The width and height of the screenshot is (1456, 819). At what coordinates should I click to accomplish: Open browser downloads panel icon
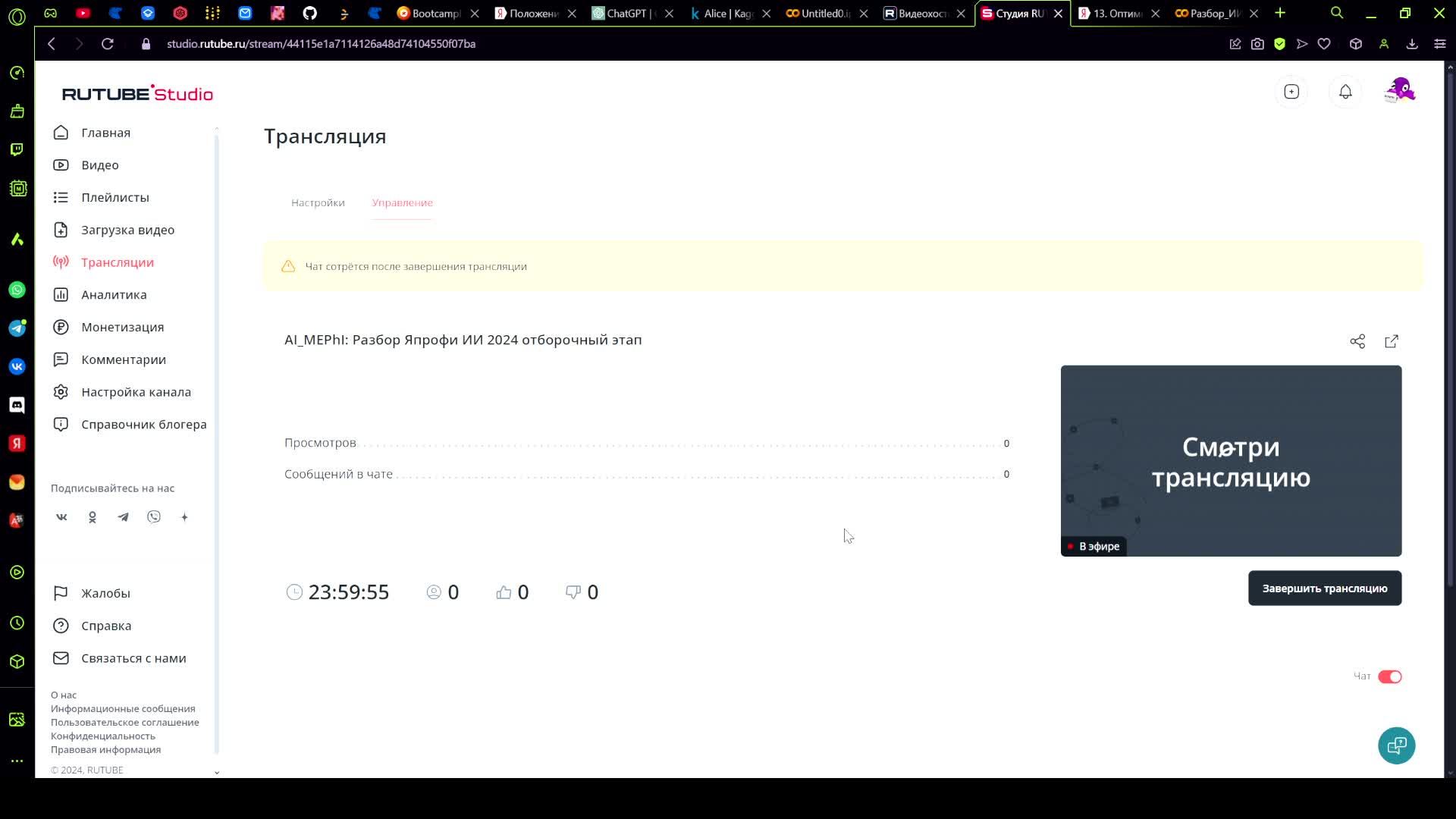[1412, 44]
